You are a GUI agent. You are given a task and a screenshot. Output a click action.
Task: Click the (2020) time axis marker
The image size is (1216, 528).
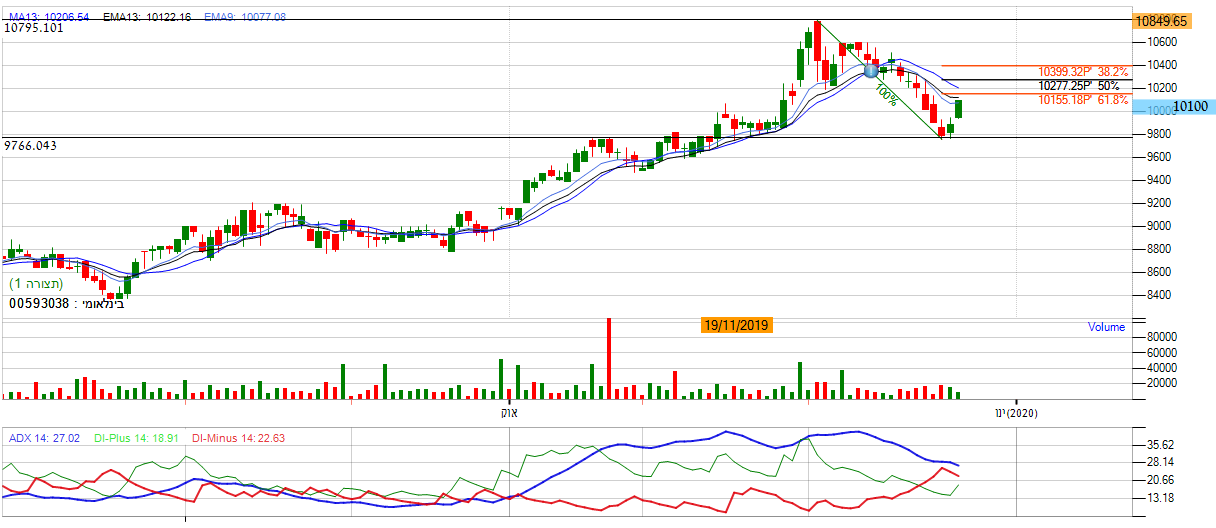coord(1016,413)
